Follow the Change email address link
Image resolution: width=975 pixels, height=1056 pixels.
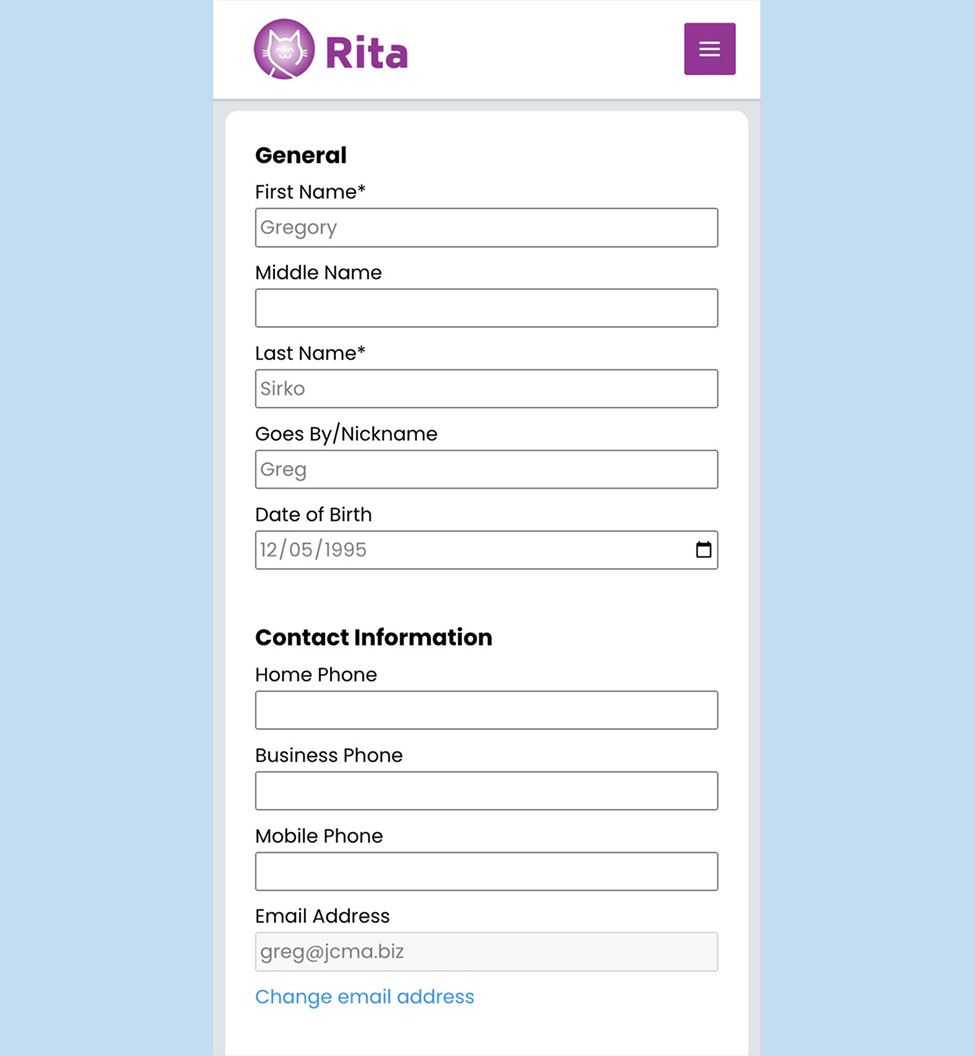point(364,997)
